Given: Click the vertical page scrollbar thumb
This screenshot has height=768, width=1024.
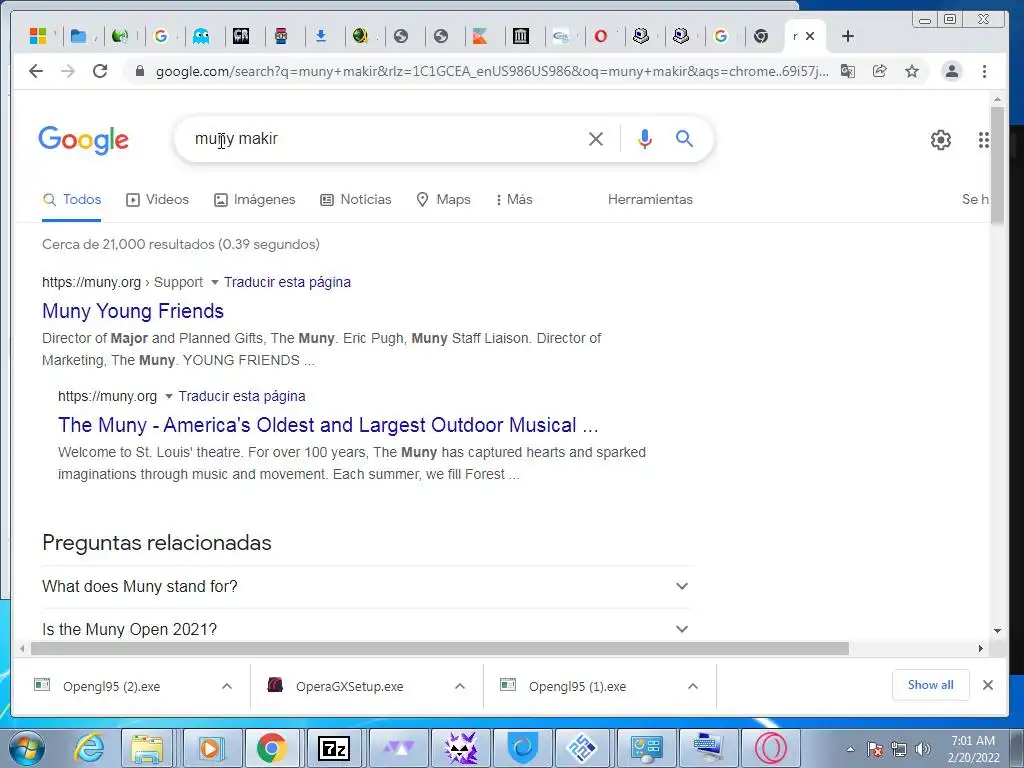Looking at the screenshot, I should (x=997, y=165).
